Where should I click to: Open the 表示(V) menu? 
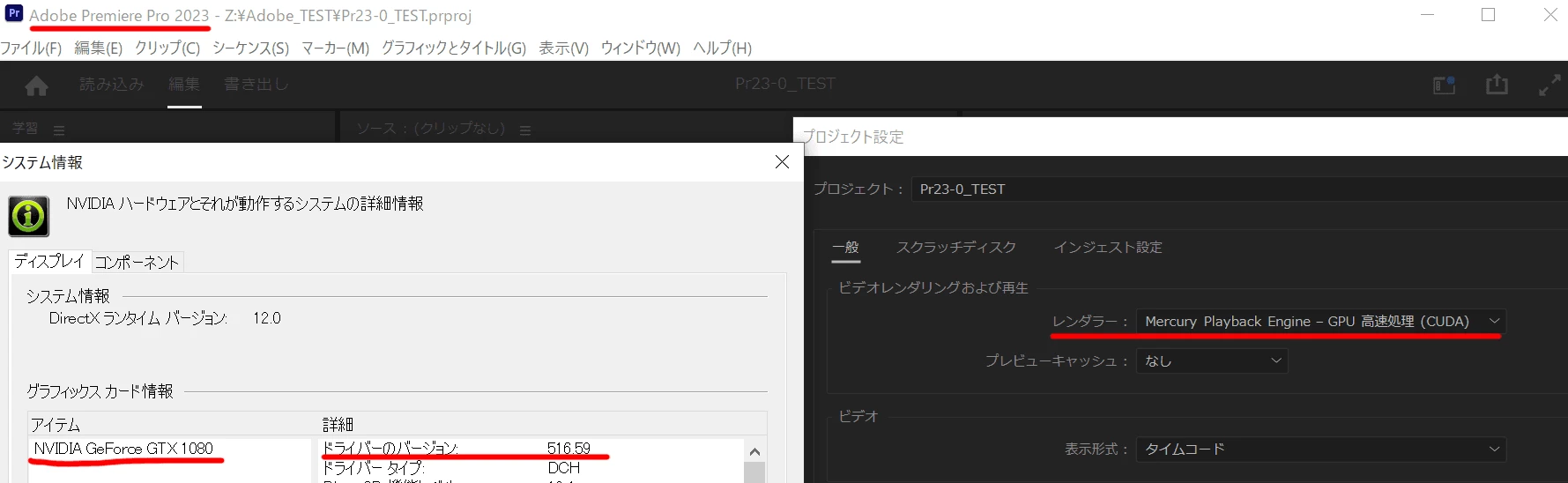563,48
